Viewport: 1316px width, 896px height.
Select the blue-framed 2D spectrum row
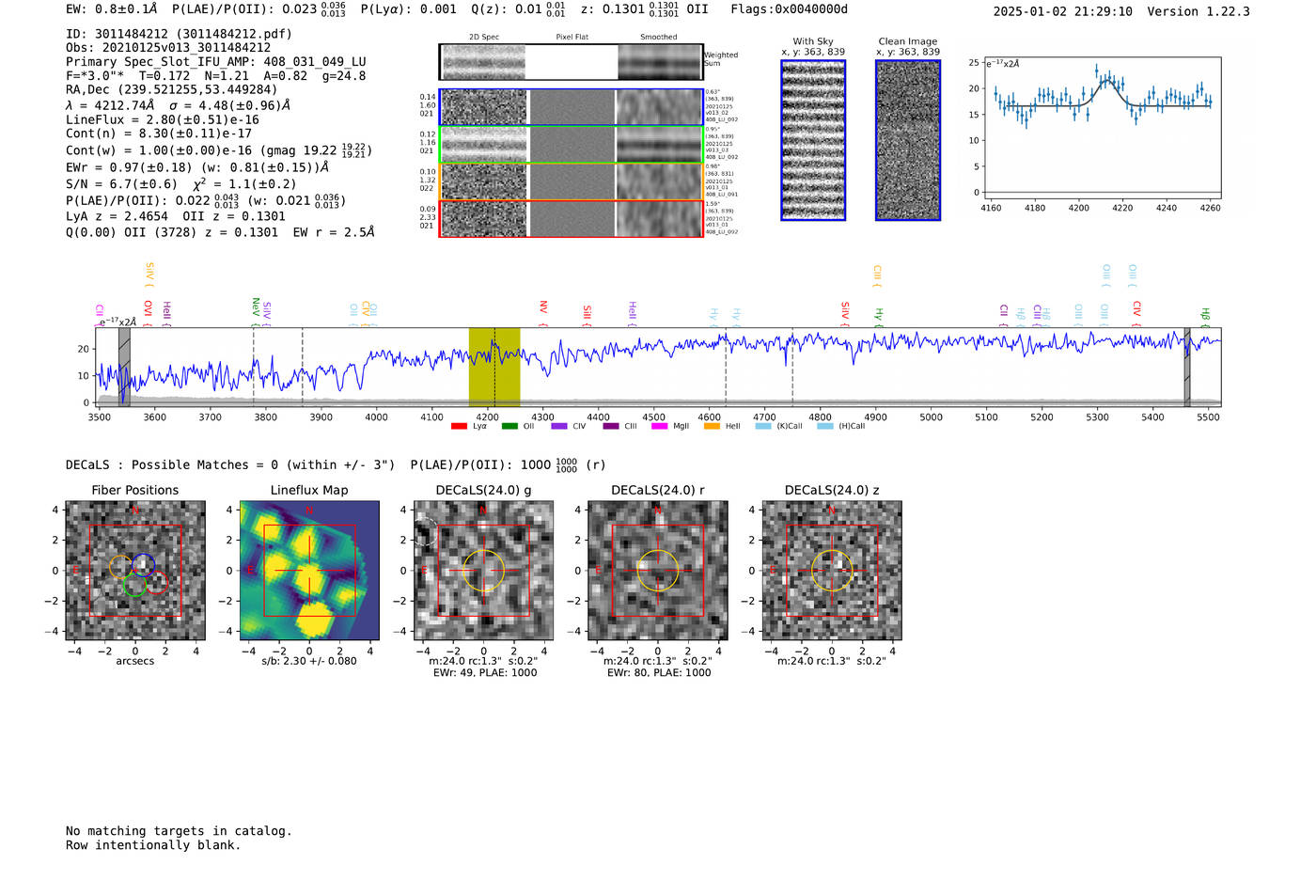(x=572, y=107)
